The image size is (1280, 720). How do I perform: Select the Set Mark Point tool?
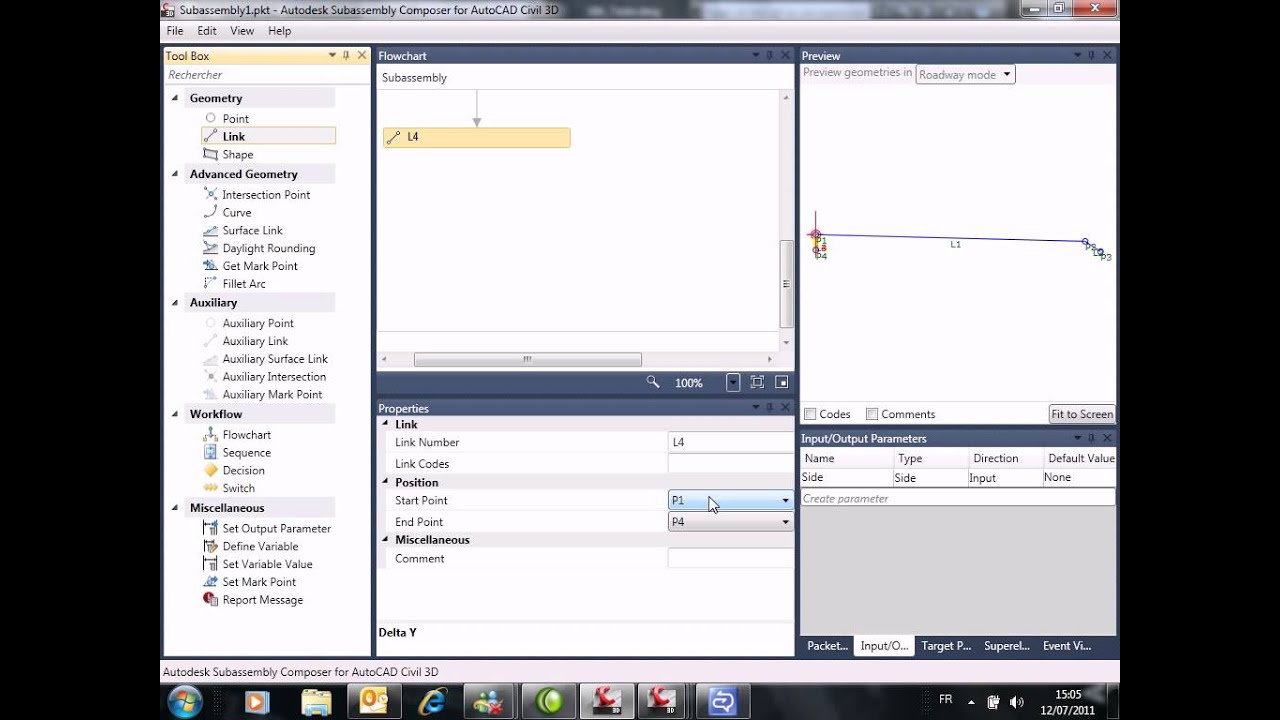[x=259, y=582]
